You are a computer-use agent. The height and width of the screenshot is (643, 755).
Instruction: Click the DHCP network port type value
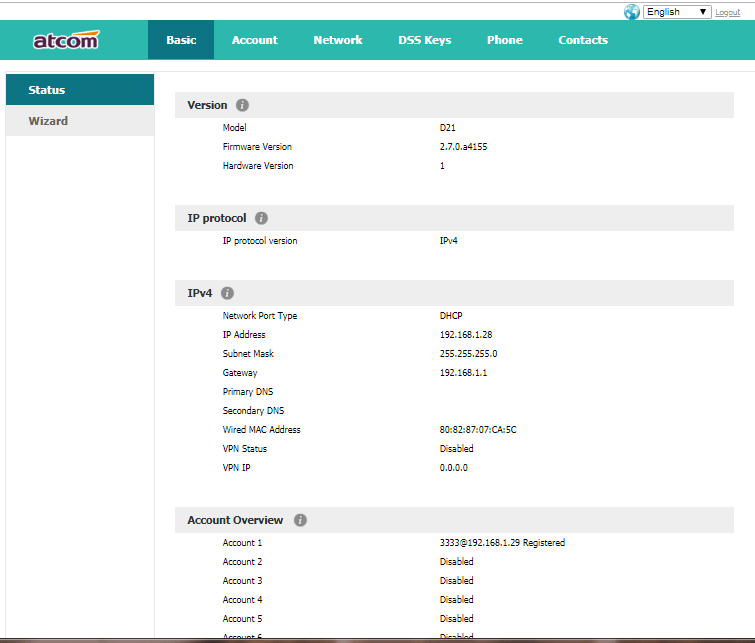[451, 315]
